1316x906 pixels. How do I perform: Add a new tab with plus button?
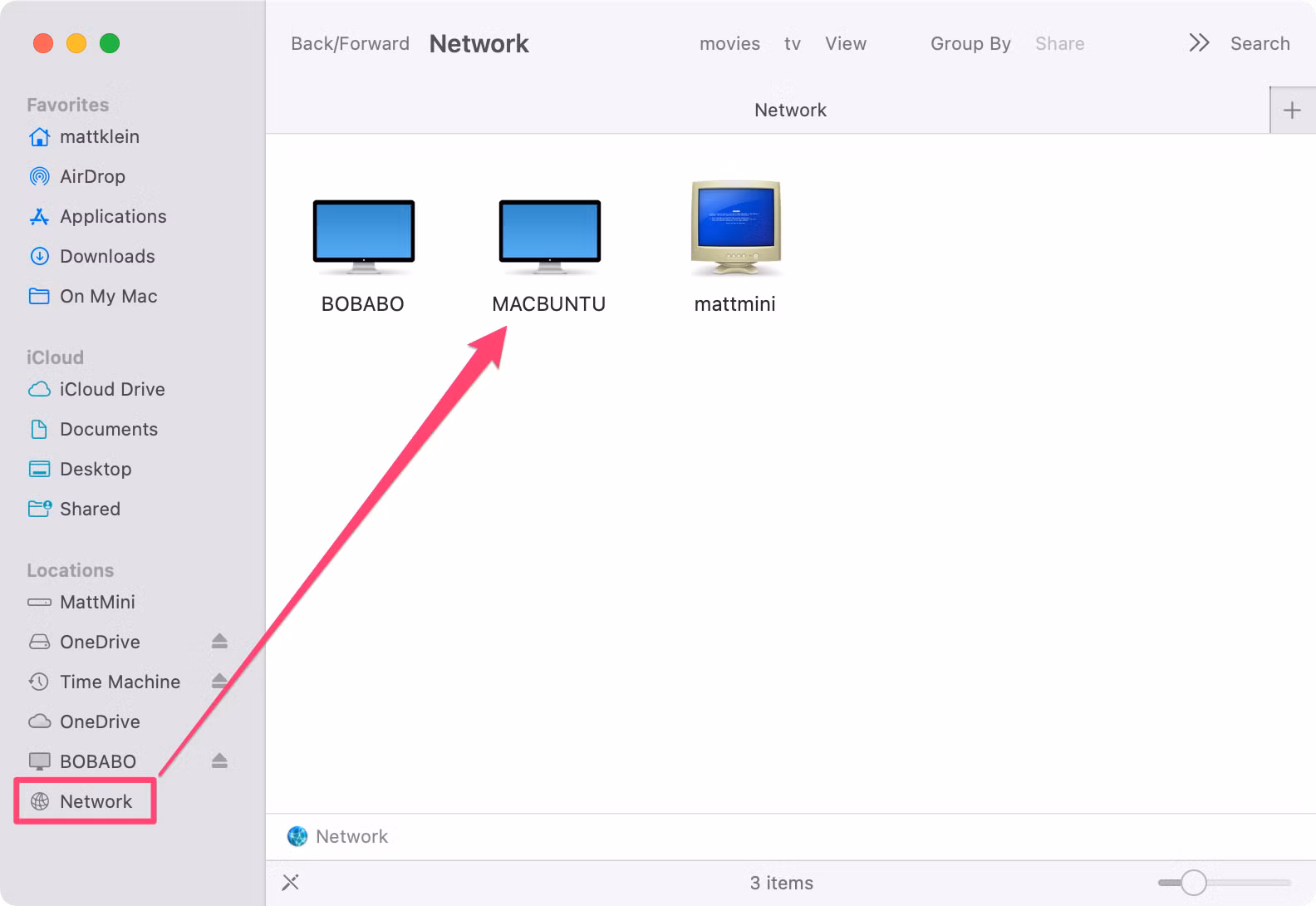(1292, 111)
